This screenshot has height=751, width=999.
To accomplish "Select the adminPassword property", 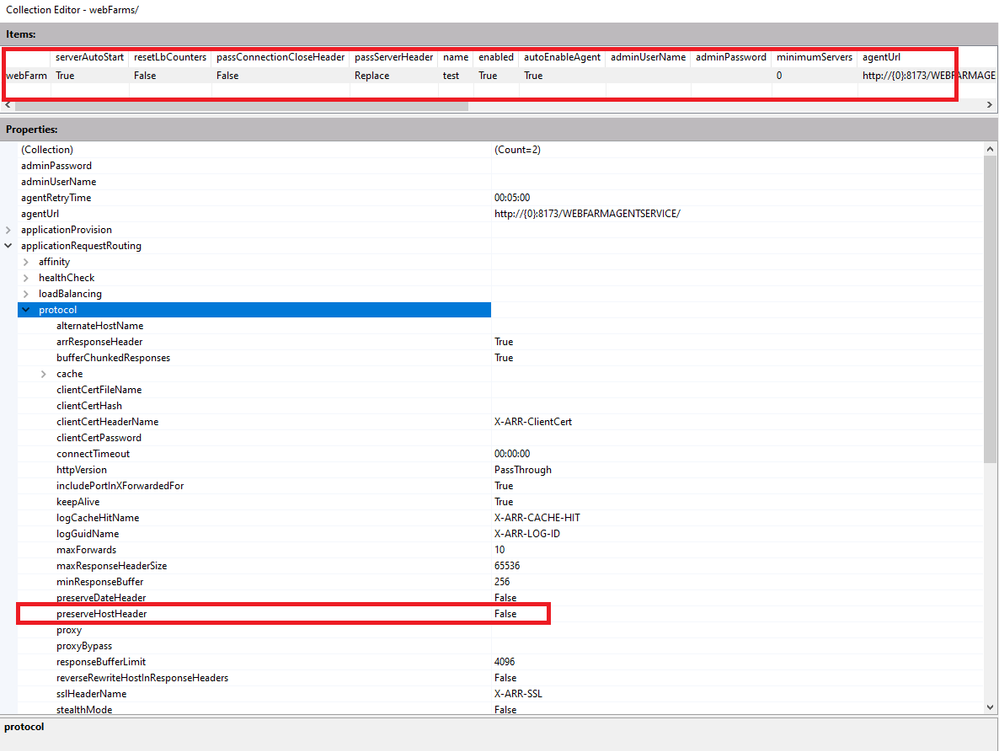I will 56,166.
